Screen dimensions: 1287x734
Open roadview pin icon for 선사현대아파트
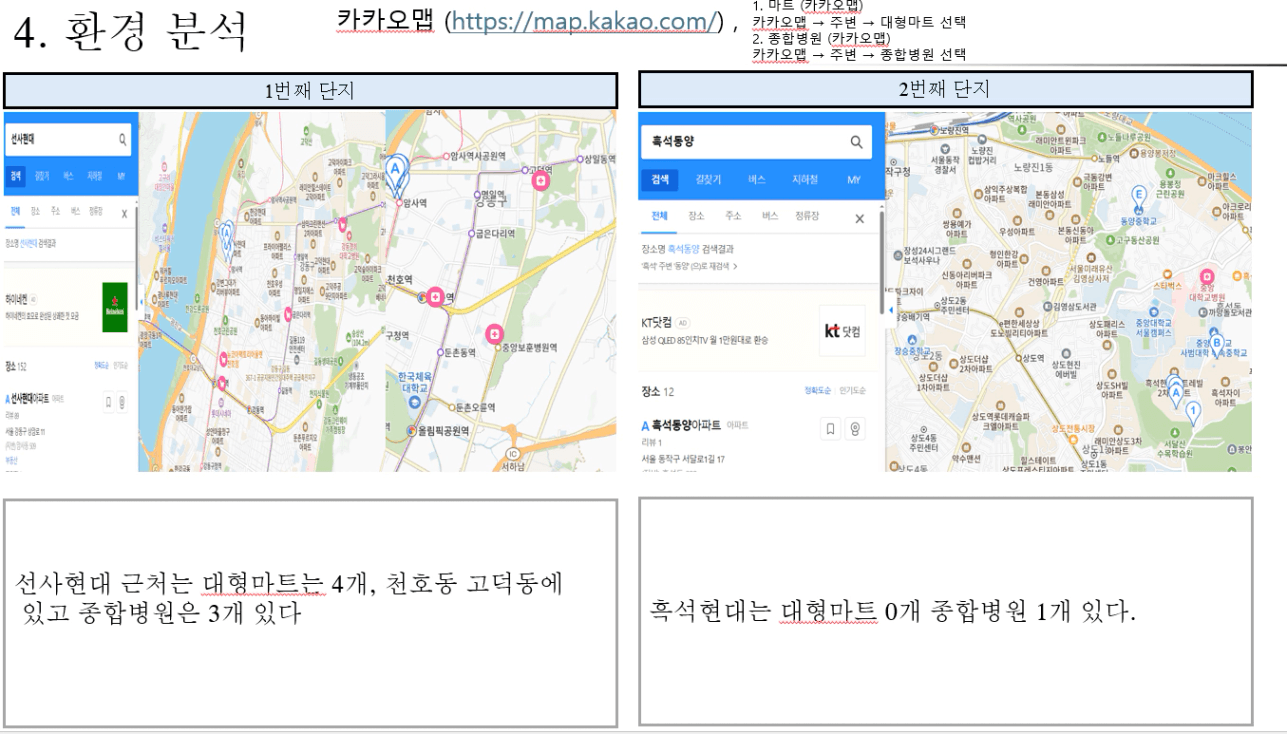point(123,402)
